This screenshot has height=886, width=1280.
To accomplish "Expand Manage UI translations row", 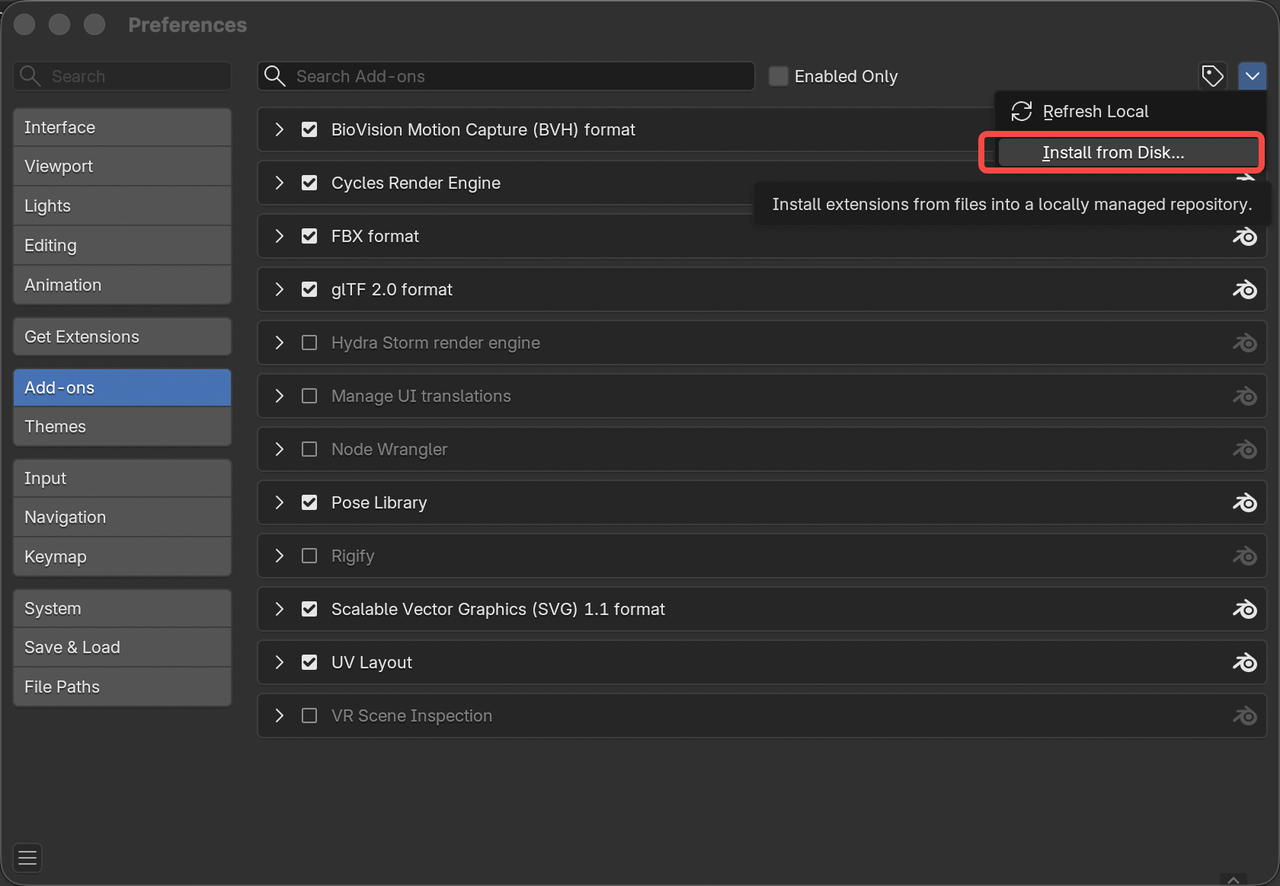I will (x=279, y=396).
